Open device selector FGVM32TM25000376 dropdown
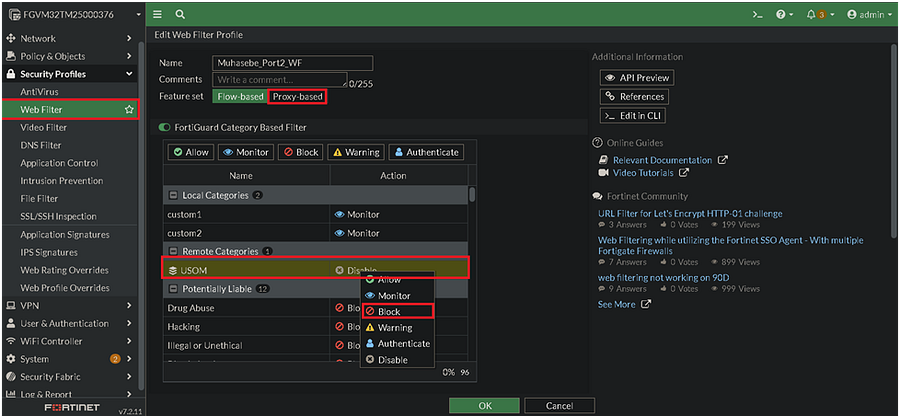Image resolution: width=900 pixels, height=418 pixels. [x=73, y=15]
